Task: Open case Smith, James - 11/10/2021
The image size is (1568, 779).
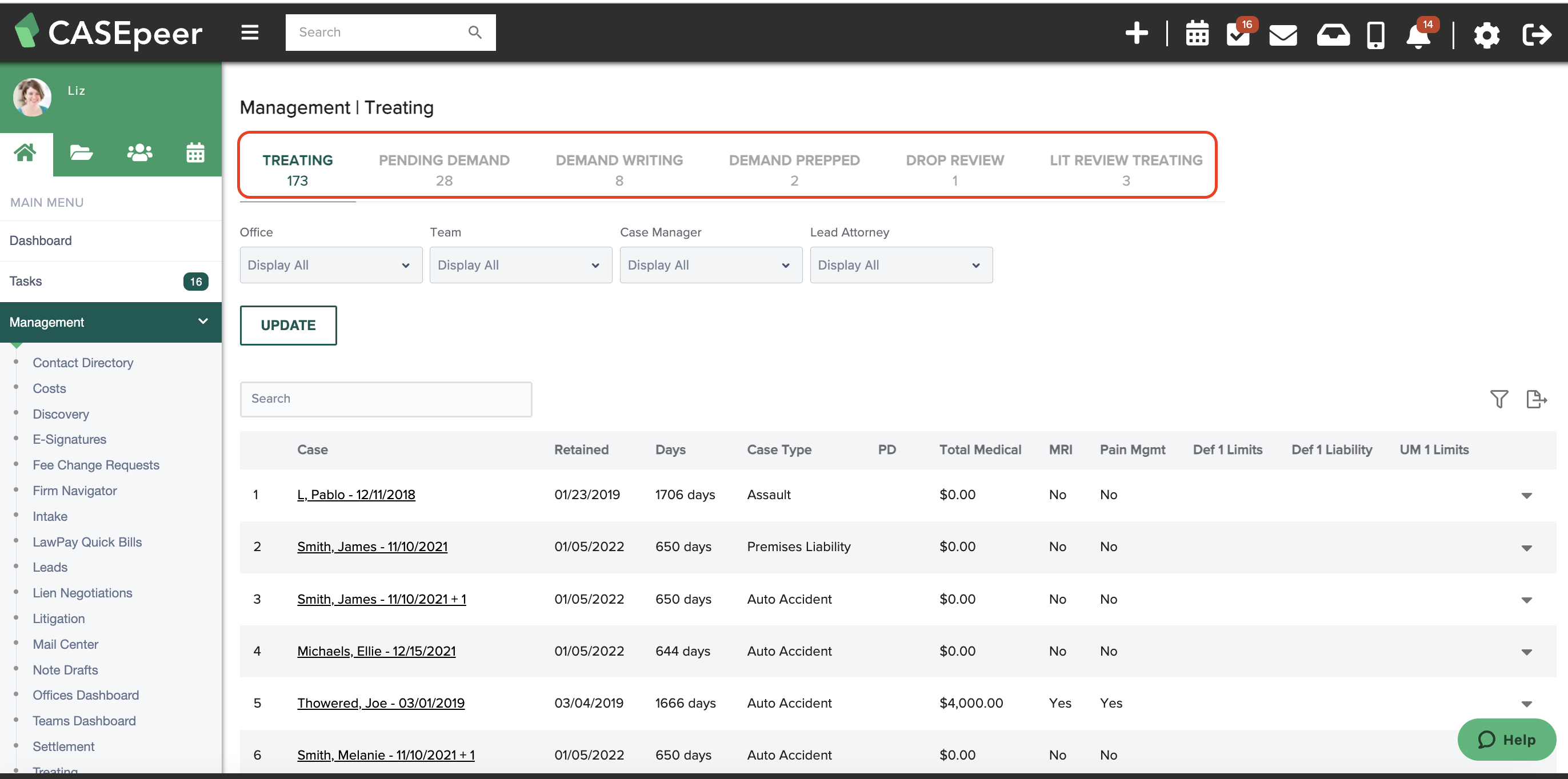Action: (372, 547)
